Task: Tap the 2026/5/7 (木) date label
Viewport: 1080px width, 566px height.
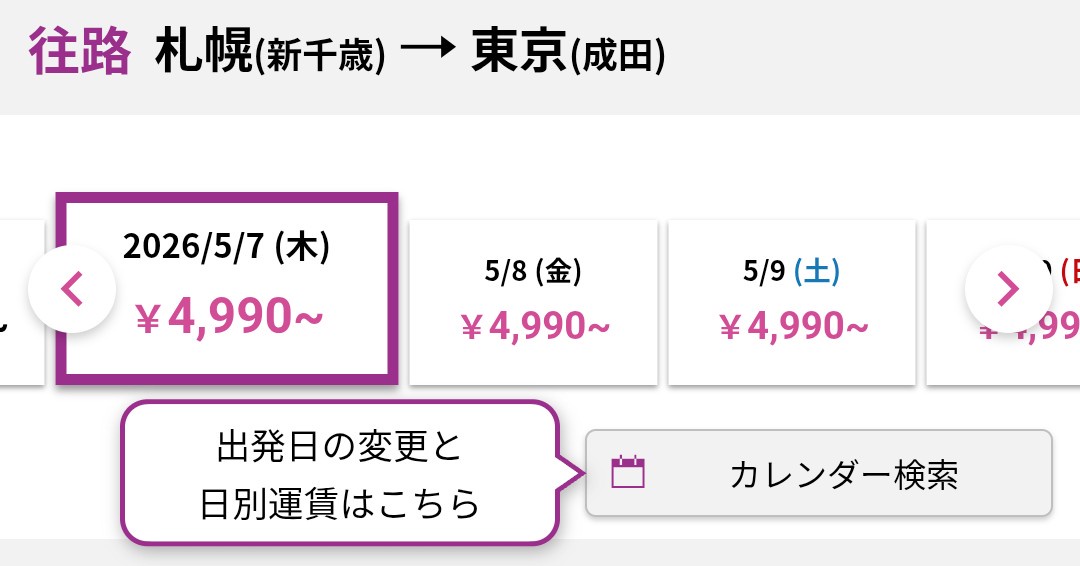Action: (226, 247)
